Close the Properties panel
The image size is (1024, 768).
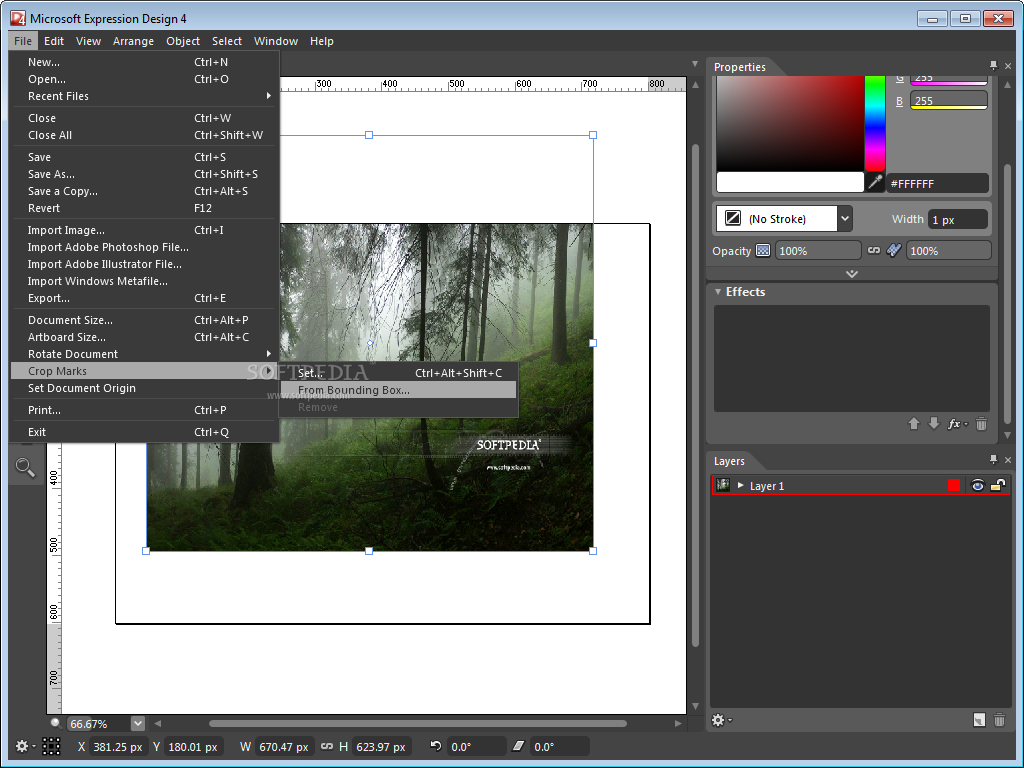tap(1008, 66)
